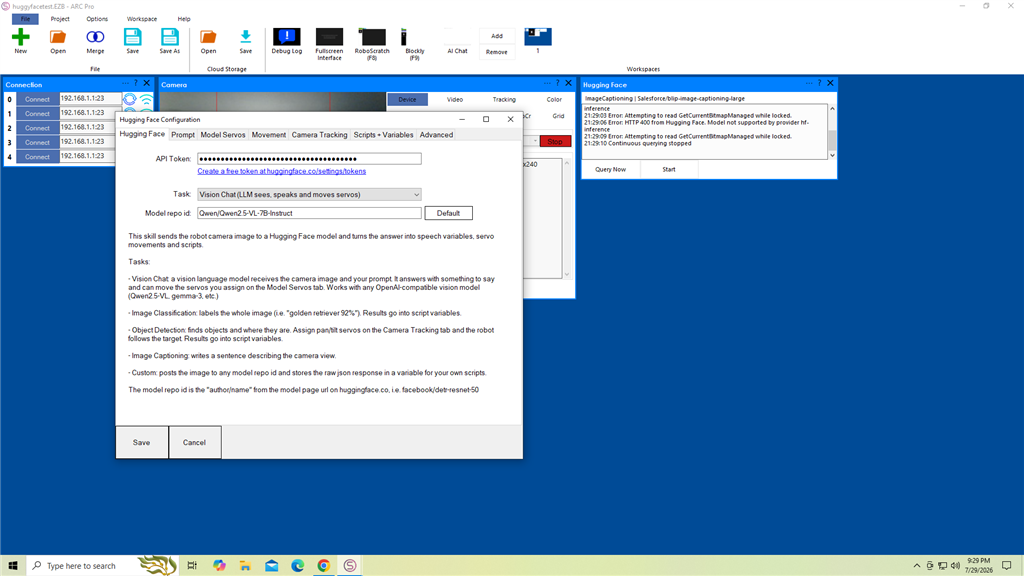Open Google Chrome from taskbar
Viewport: 1024px width, 576px height.
pyautogui.click(x=323, y=566)
